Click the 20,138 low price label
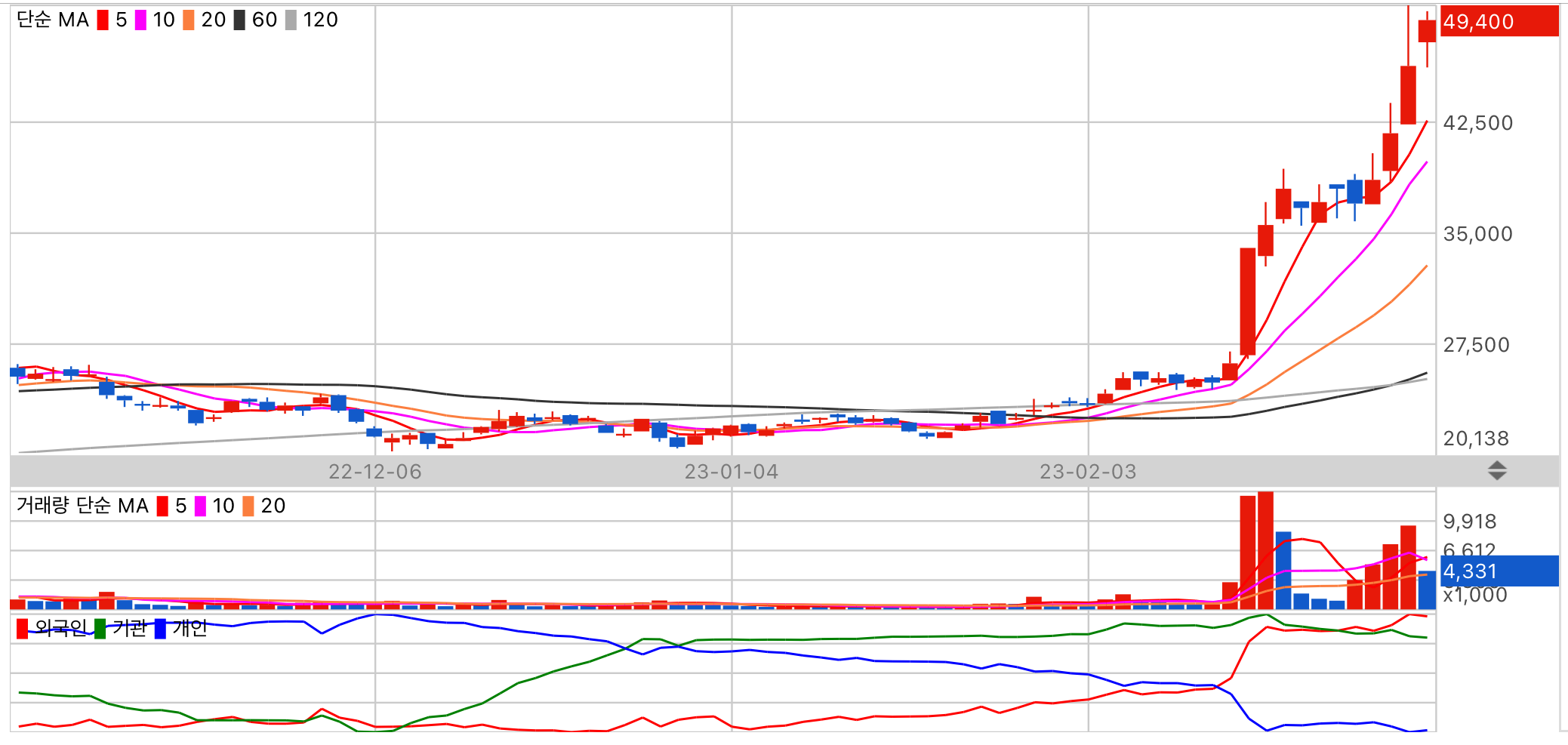This screenshot has height=745, width=1568. (x=1477, y=439)
